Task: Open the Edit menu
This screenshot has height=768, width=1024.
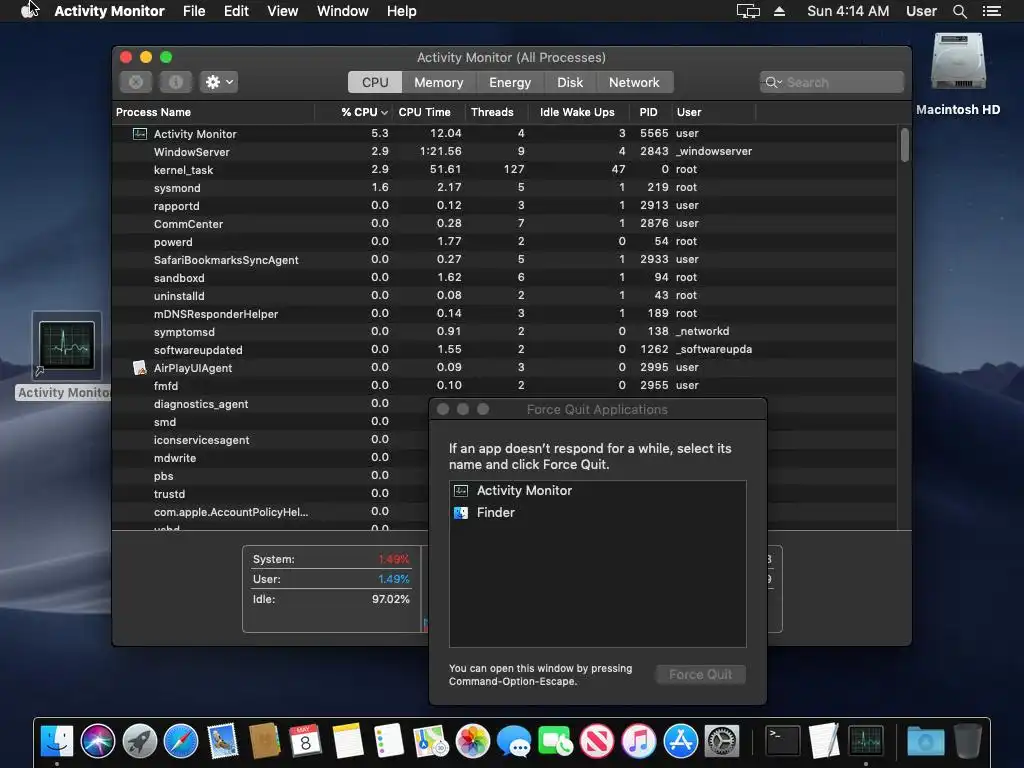Action: click(x=236, y=11)
